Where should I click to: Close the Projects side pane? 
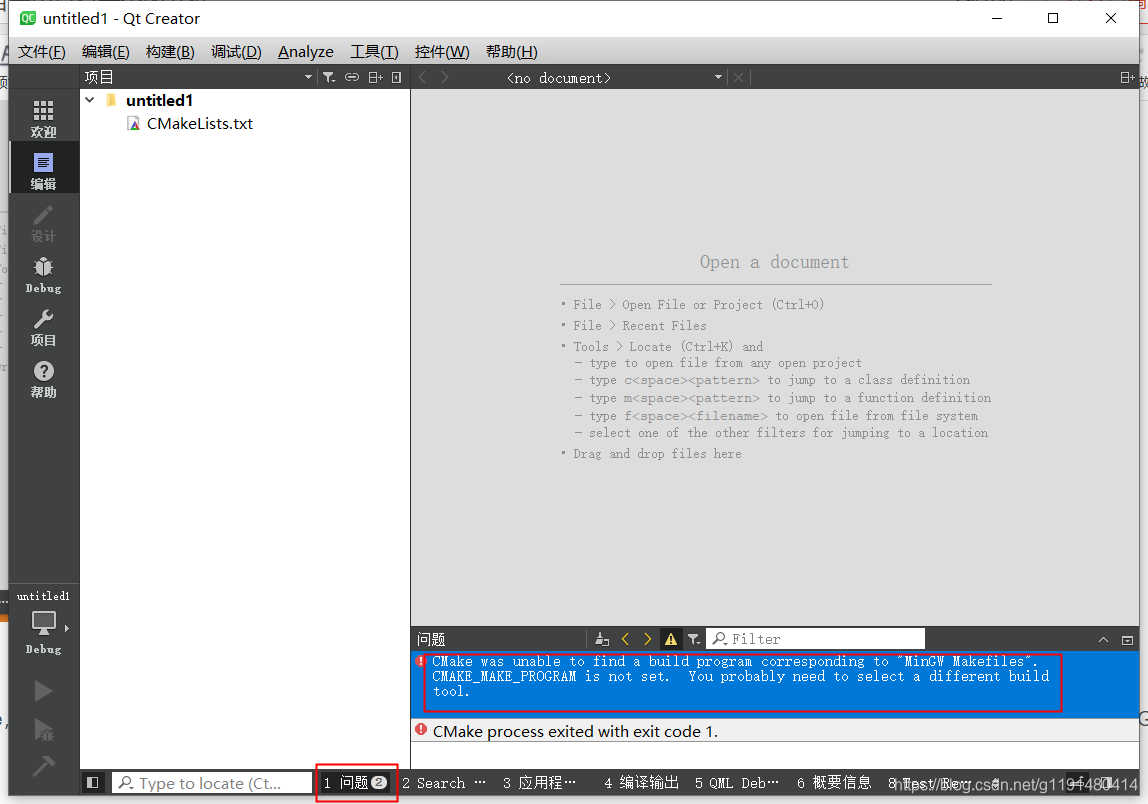(x=396, y=78)
